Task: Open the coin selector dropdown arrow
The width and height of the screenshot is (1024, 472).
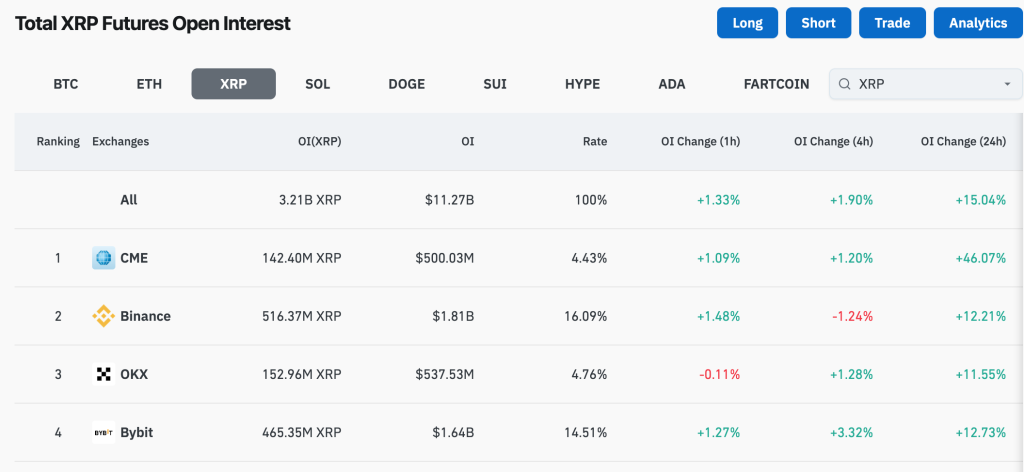Action: tap(1007, 84)
